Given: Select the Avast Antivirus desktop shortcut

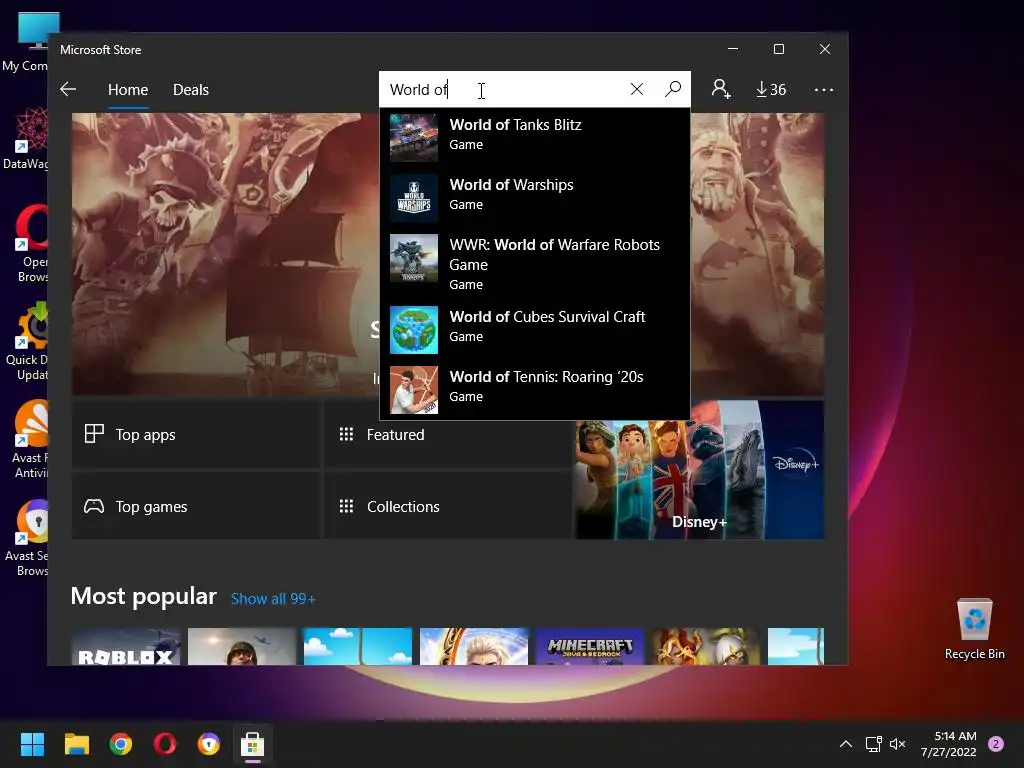Looking at the screenshot, I should [x=30, y=439].
